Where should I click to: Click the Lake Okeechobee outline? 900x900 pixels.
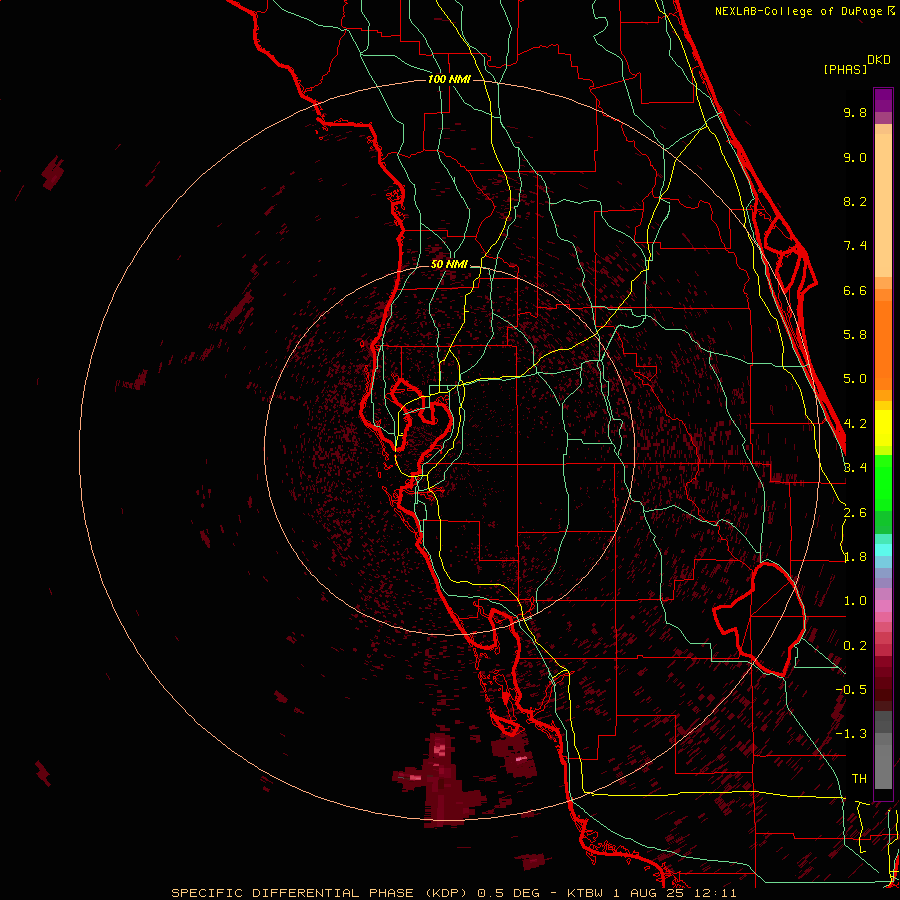(x=759, y=619)
